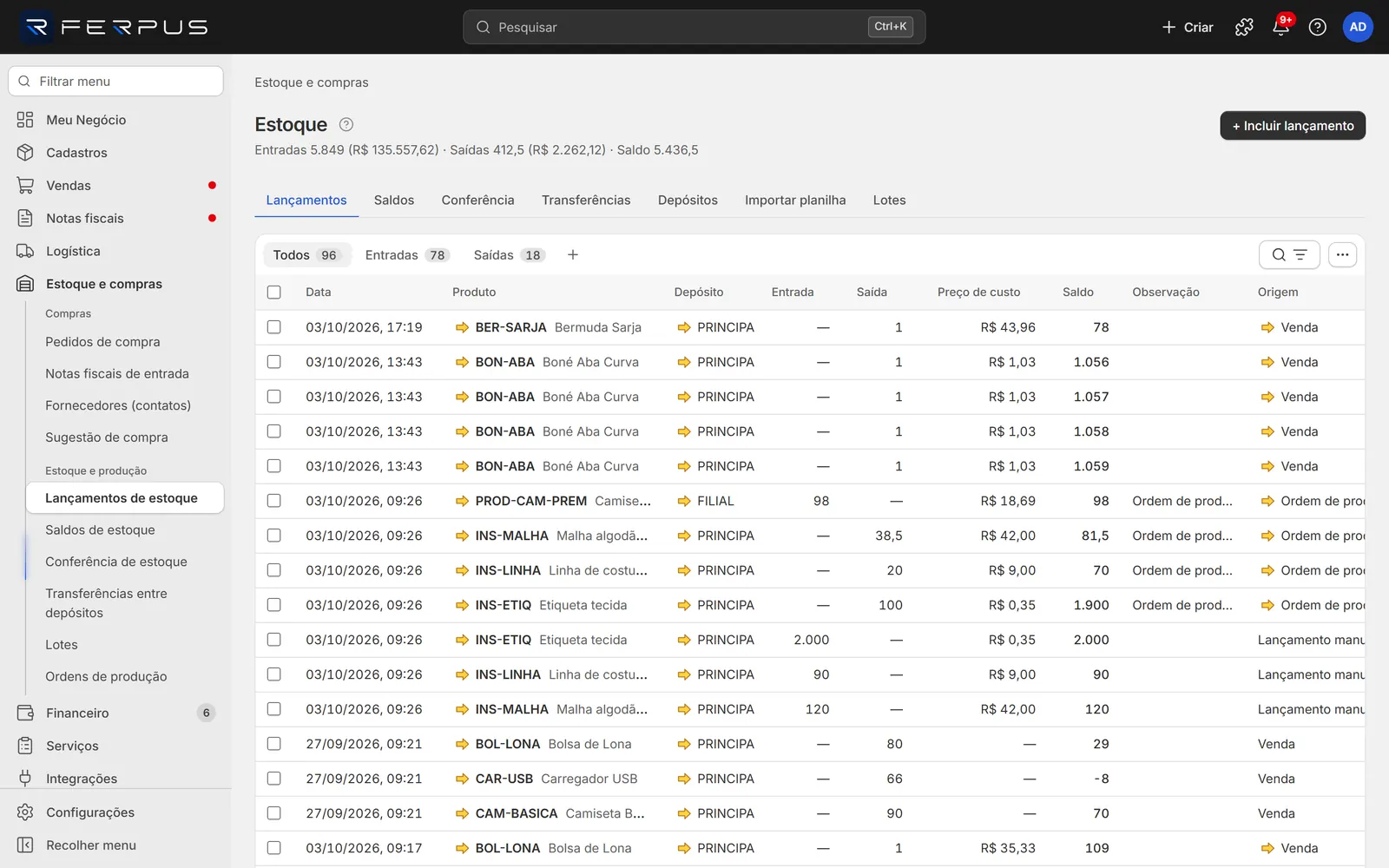Switch to the Saldos tab
1389x868 pixels.
[394, 200]
